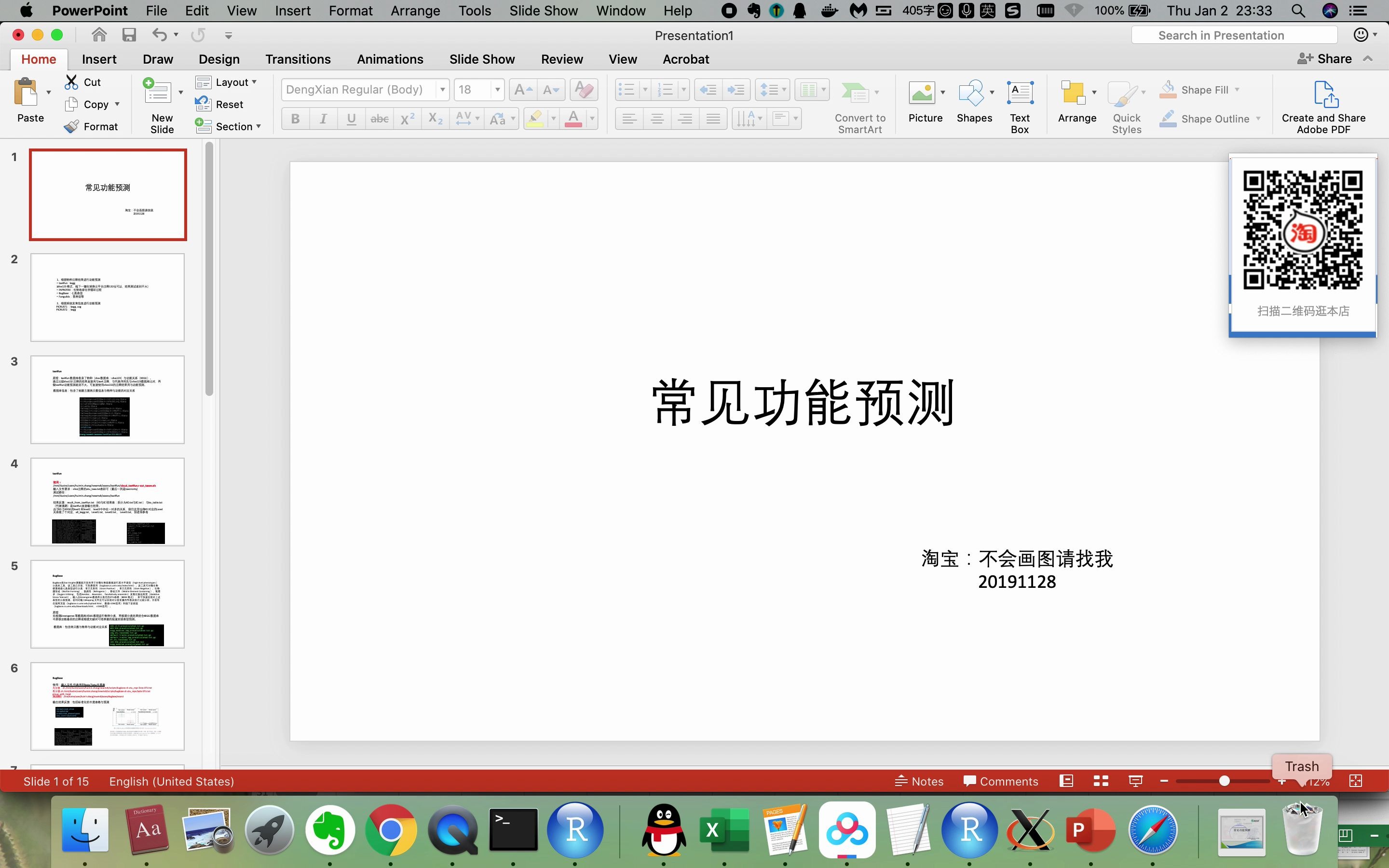
Task: Click the Home icon in title bar
Action: (99, 35)
